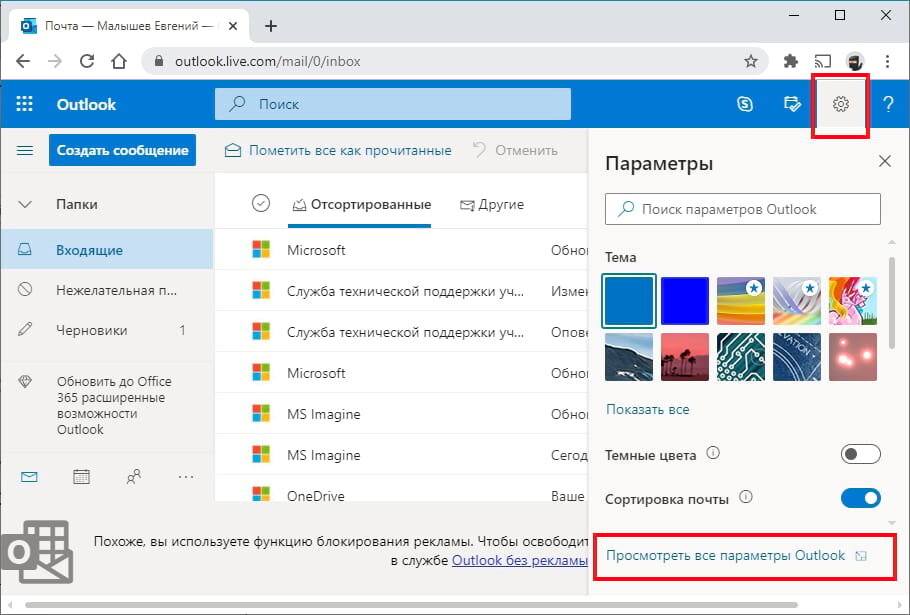Image resolution: width=910 pixels, height=615 pixels.
Task: Choose the rainbow stripes theme
Action: click(x=741, y=301)
